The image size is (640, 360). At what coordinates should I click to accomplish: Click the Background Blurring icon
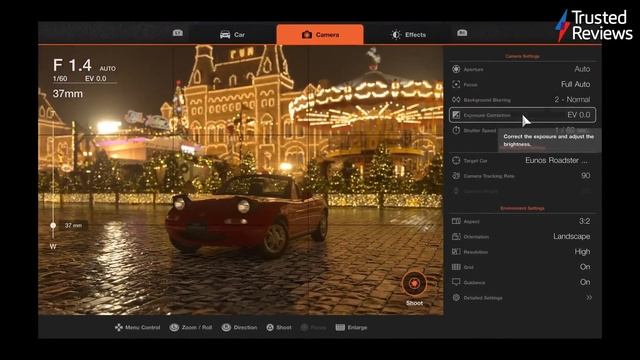(456, 100)
